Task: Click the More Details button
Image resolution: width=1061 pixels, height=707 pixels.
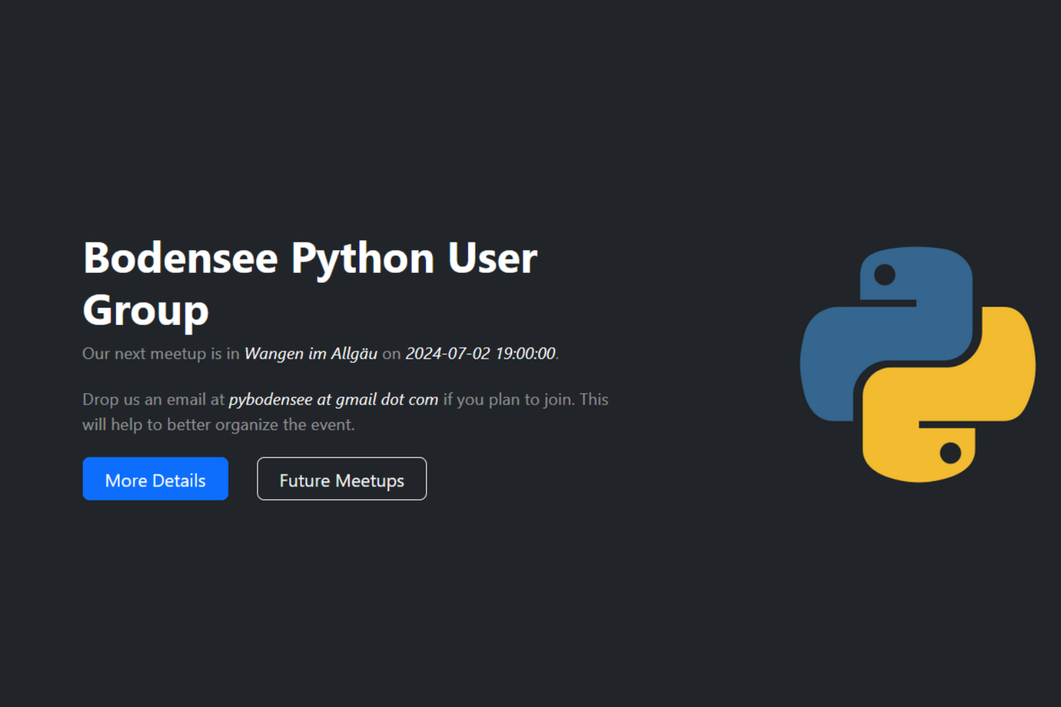Action: pos(155,479)
